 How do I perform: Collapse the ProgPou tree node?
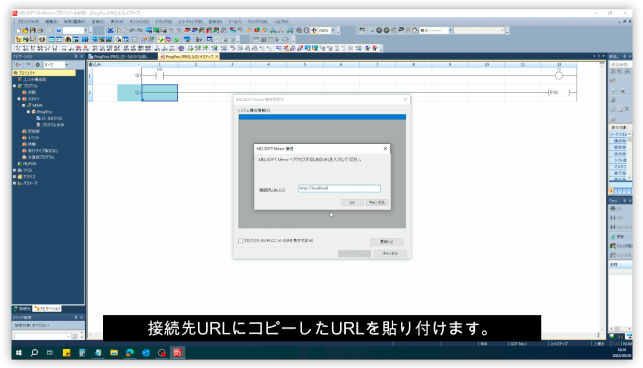[x=28, y=112]
